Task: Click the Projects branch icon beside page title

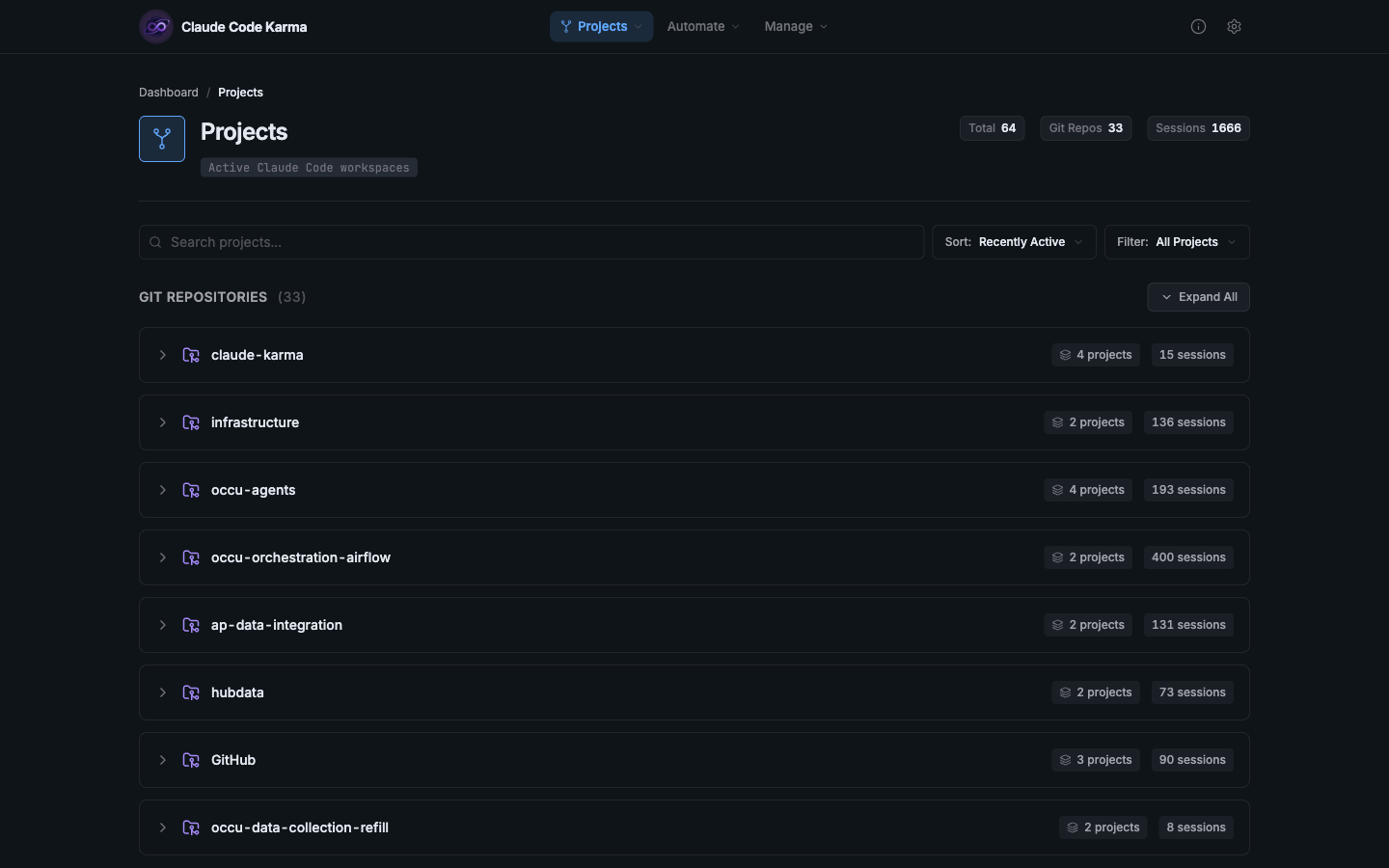Action: 162,139
